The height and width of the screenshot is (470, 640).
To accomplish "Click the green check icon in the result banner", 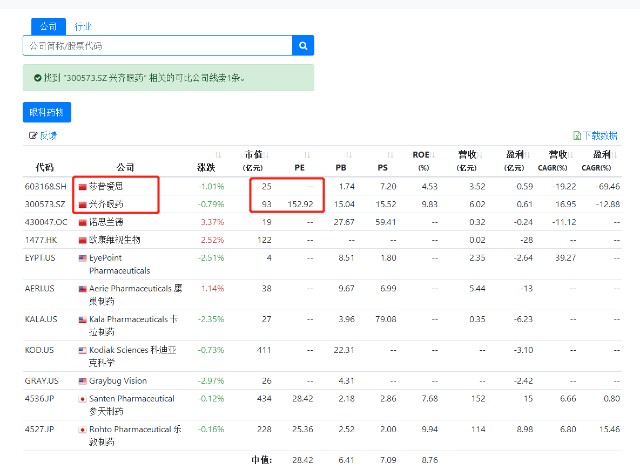I will [x=38, y=78].
